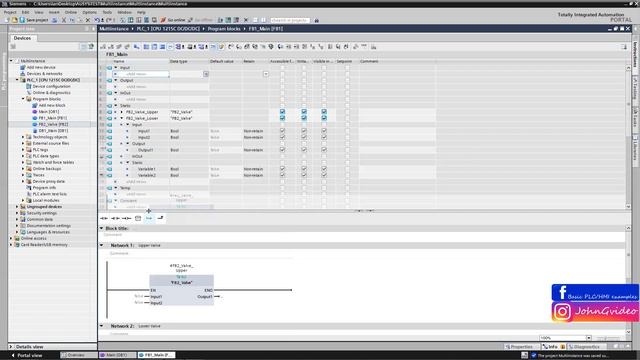Viewport: 640px width, 360px height.
Task: Collapse Program blocks folder in project tree
Action: [x=23, y=99]
